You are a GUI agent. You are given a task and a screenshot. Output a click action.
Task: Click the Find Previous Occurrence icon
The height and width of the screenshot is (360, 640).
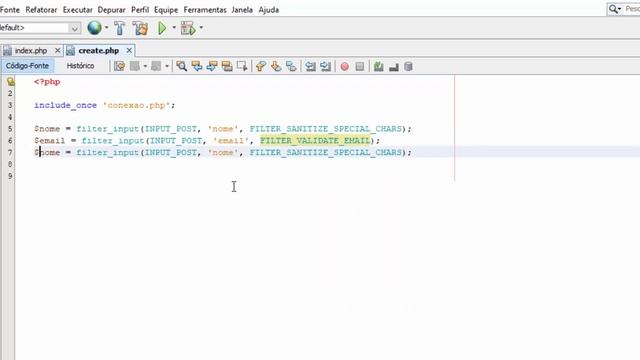pyautogui.click(x=197, y=66)
